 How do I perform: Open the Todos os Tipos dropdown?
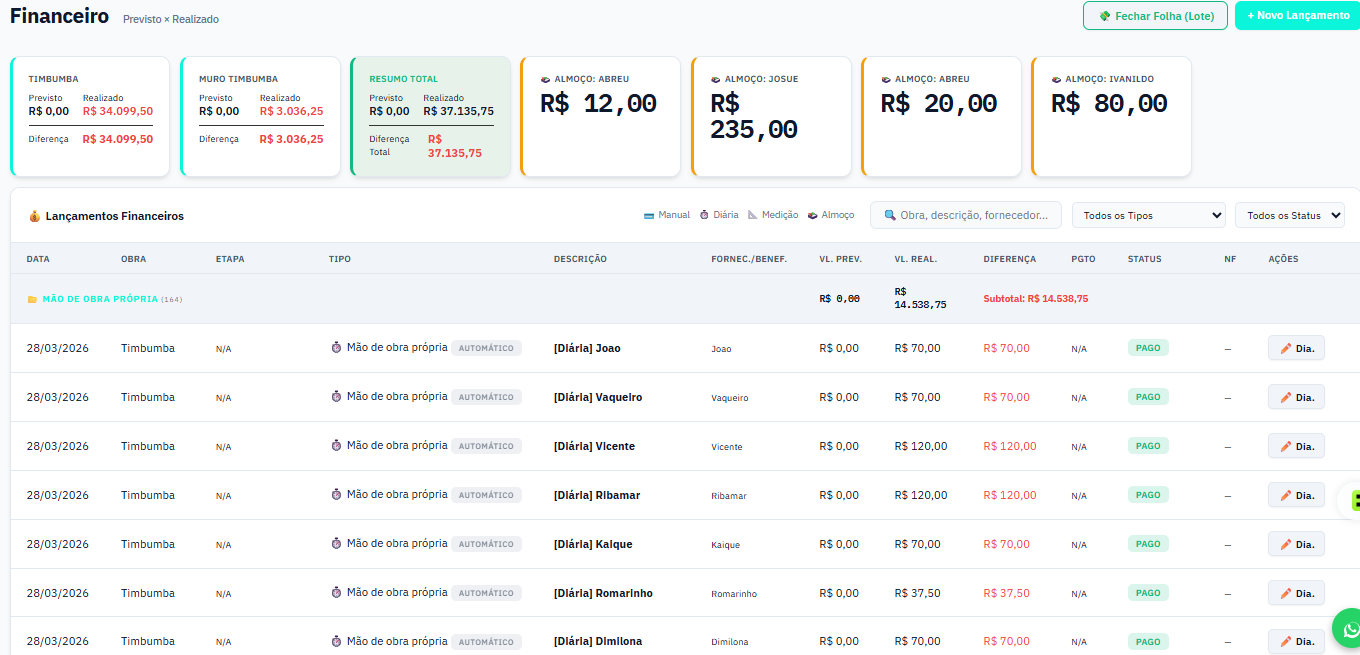(x=1148, y=215)
